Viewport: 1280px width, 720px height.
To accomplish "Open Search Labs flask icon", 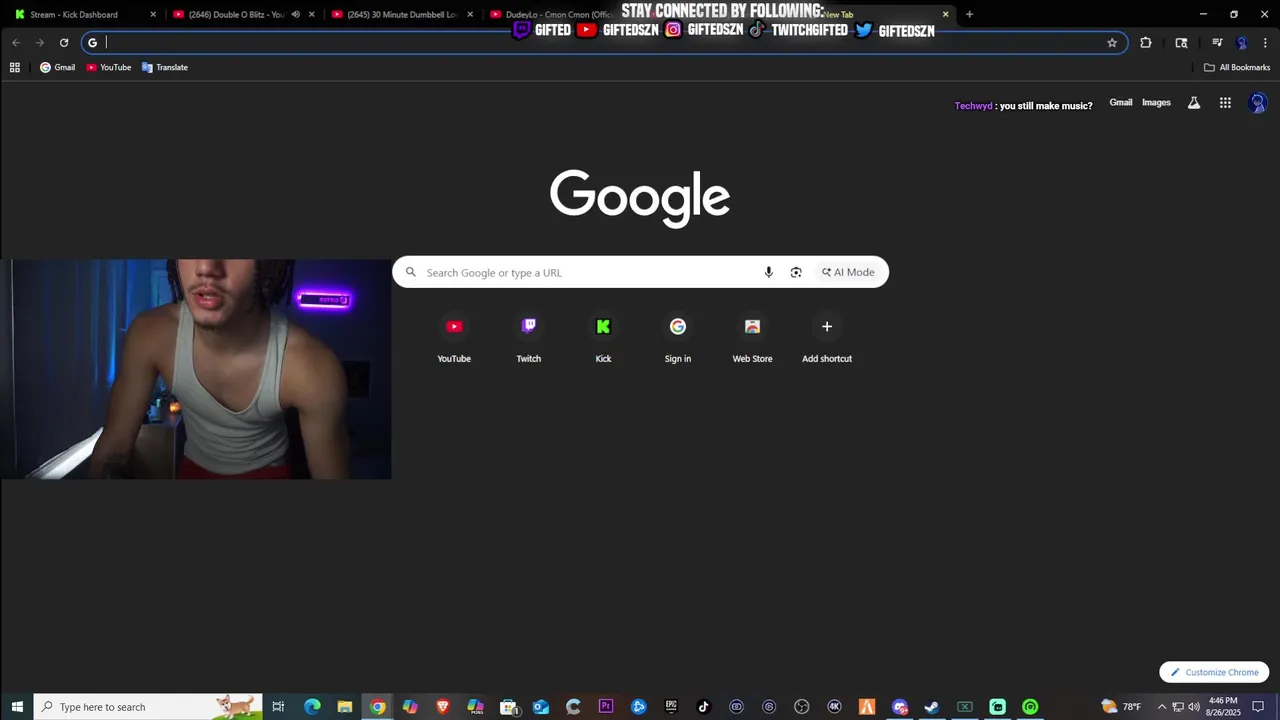I will (x=1194, y=102).
